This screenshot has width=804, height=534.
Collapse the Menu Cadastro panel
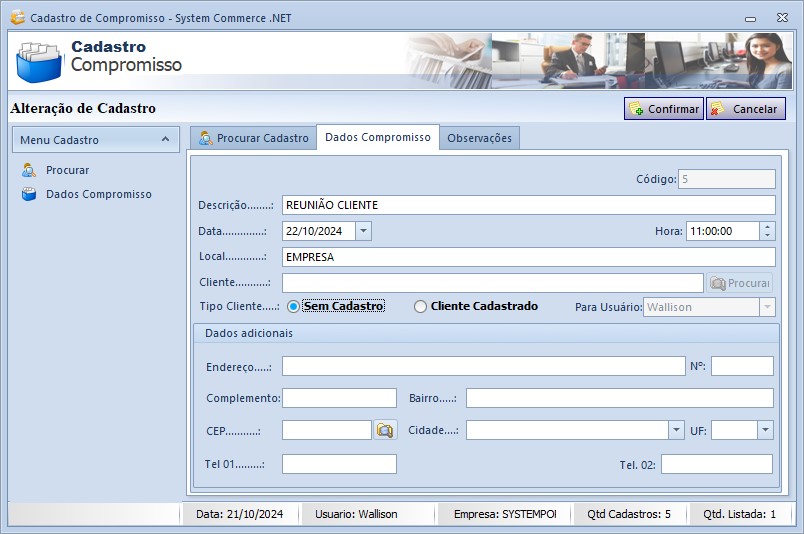[x=165, y=140]
